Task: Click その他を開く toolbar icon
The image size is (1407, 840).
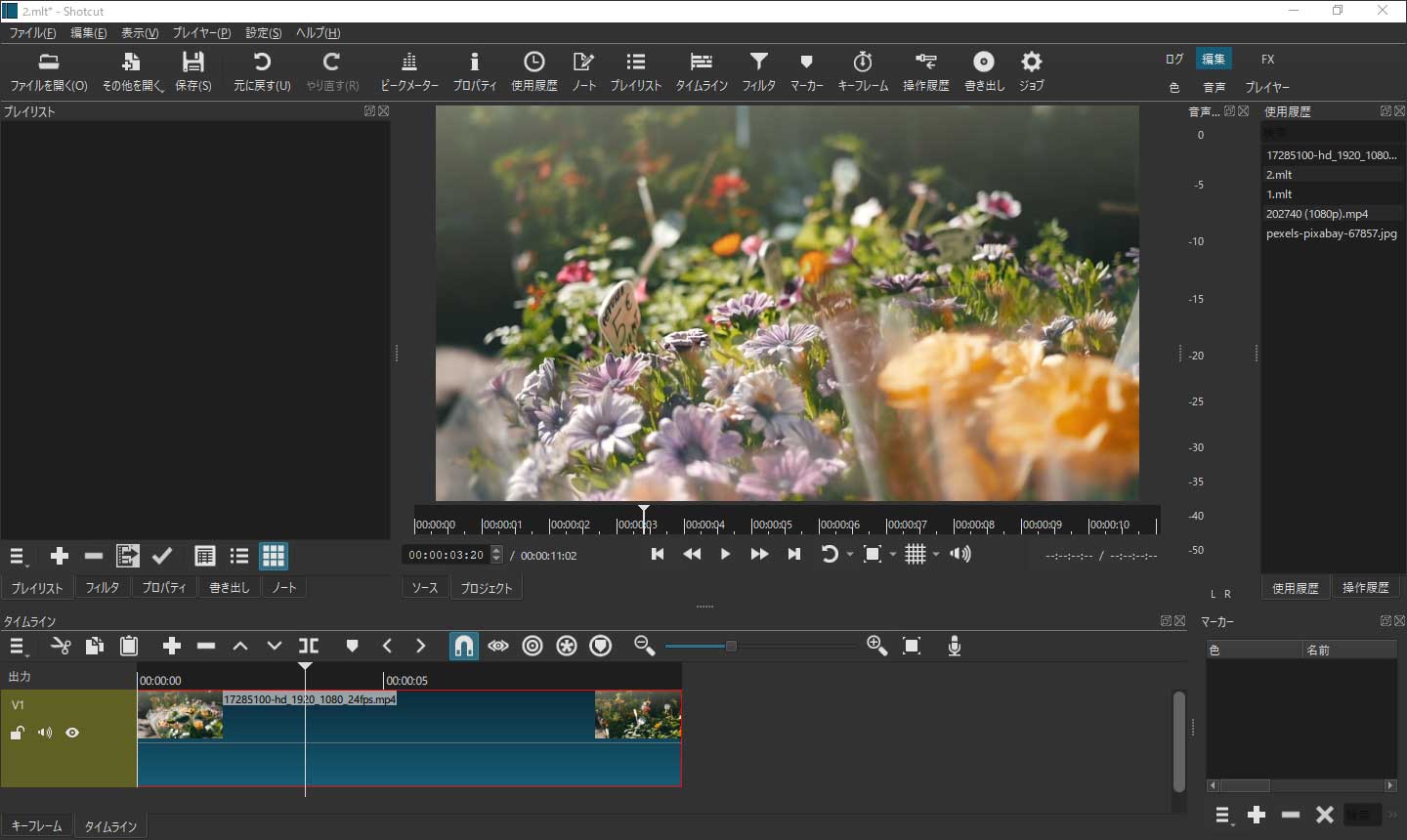Action: point(132,71)
